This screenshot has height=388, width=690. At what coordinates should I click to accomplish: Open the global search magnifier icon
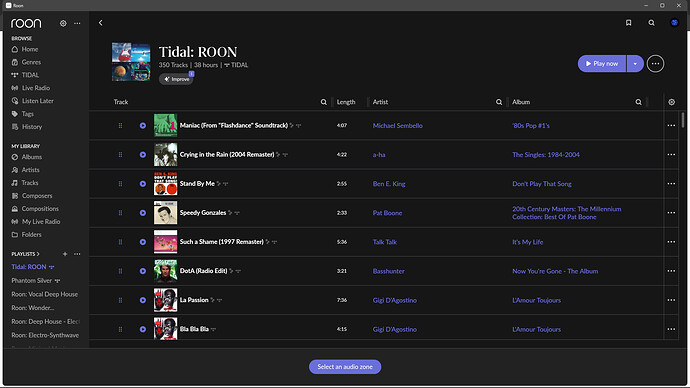[651, 23]
